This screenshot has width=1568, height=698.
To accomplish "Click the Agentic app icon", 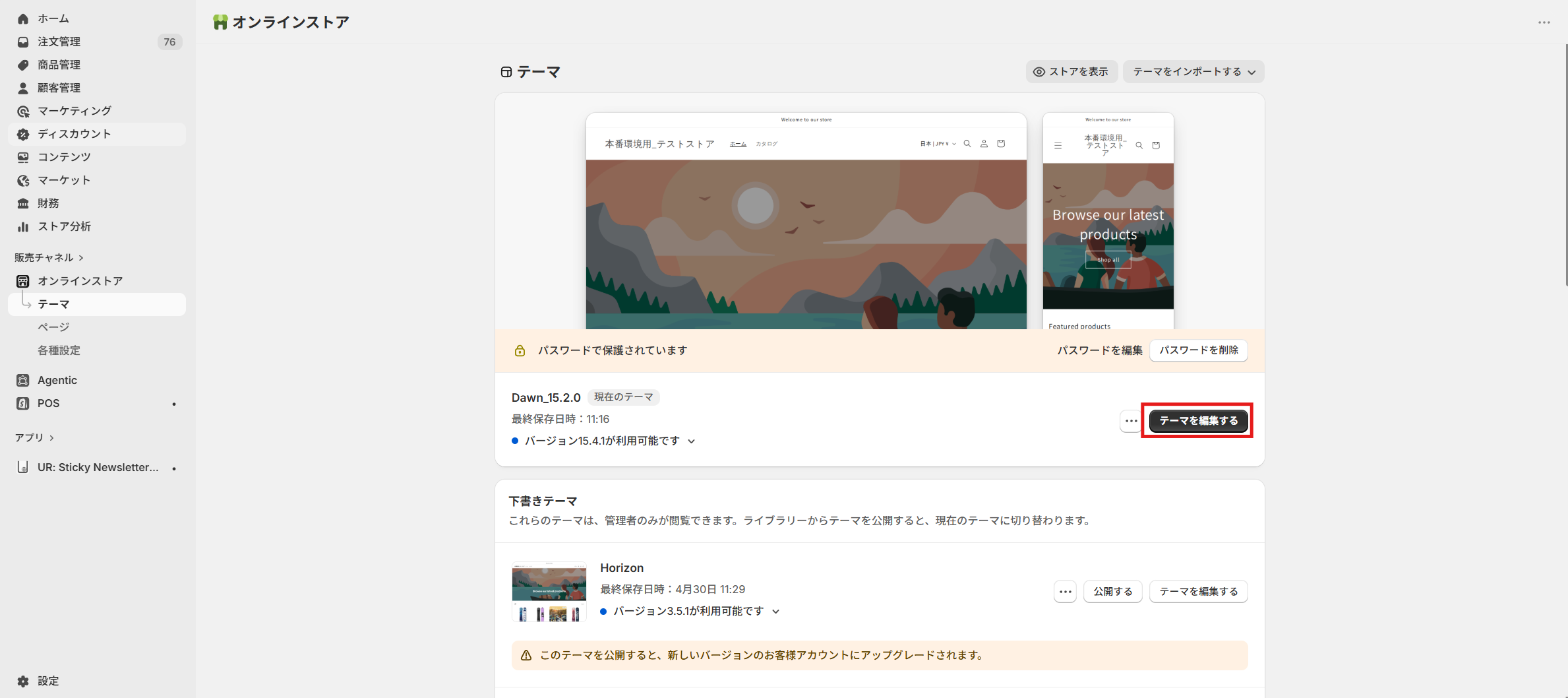I will tap(23, 380).
